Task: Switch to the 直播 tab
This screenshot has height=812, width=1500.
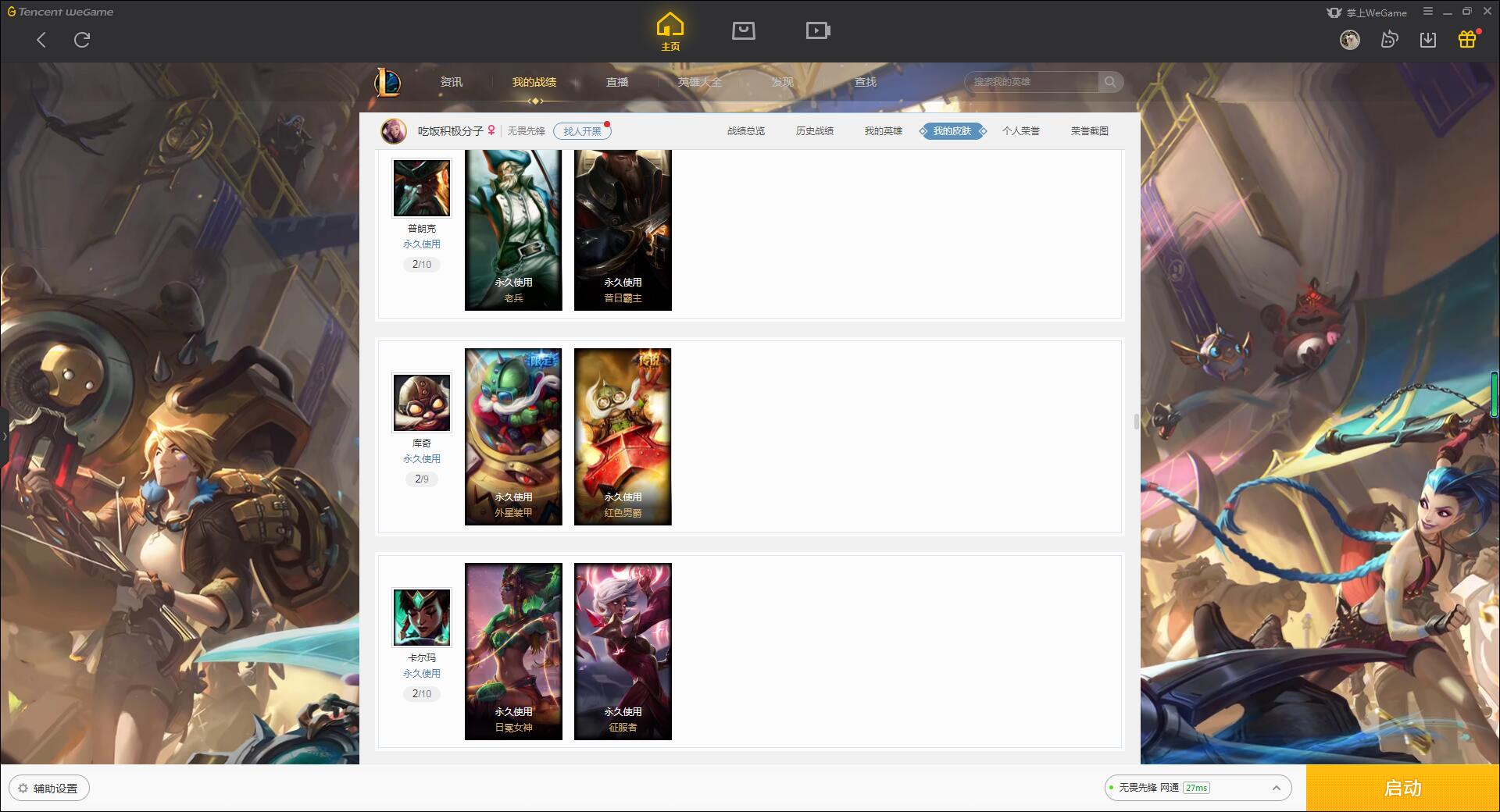Action: click(x=617, y=82)
